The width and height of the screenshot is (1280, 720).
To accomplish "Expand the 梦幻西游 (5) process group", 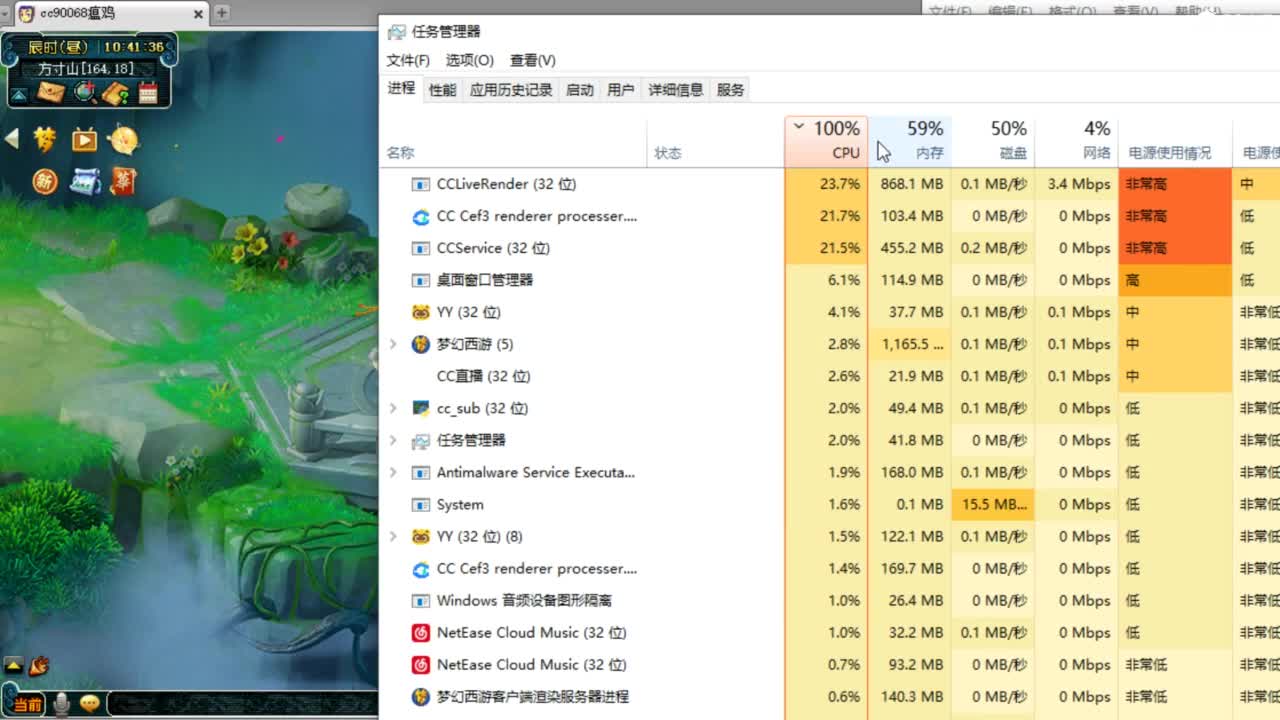I will tap(392, 344).
